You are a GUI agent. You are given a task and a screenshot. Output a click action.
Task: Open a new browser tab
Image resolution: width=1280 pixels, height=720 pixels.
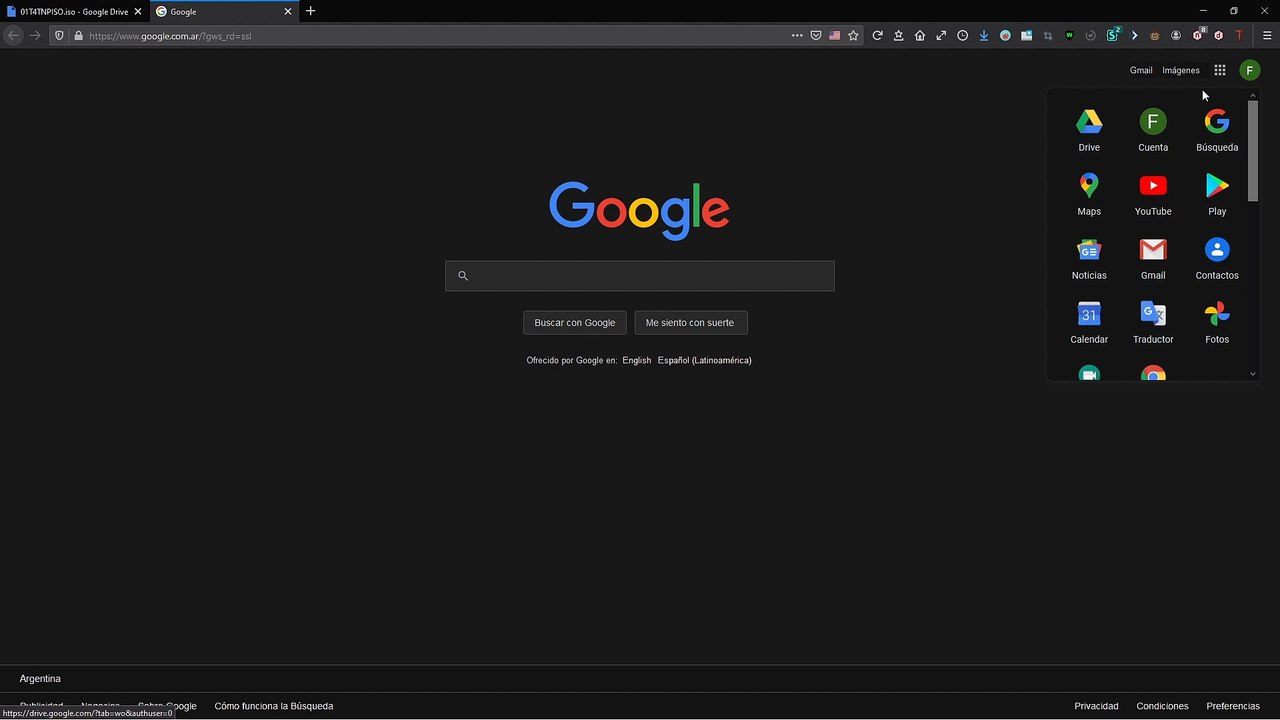311,11
